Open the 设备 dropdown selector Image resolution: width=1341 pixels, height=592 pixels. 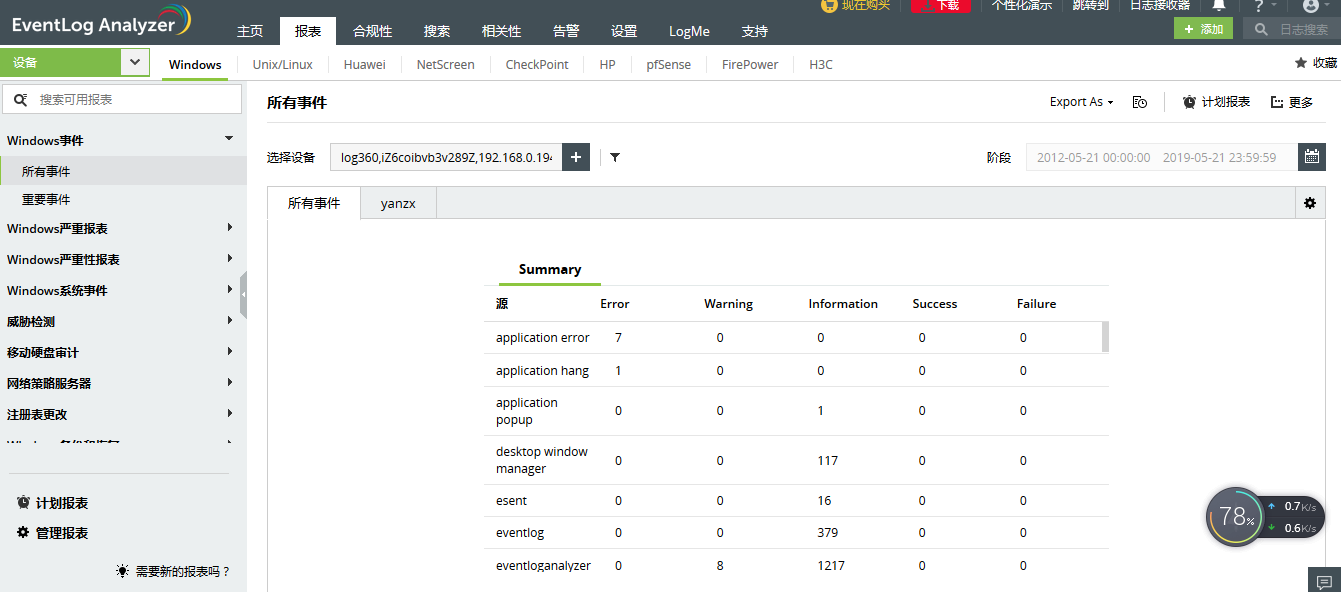point(135,63)
